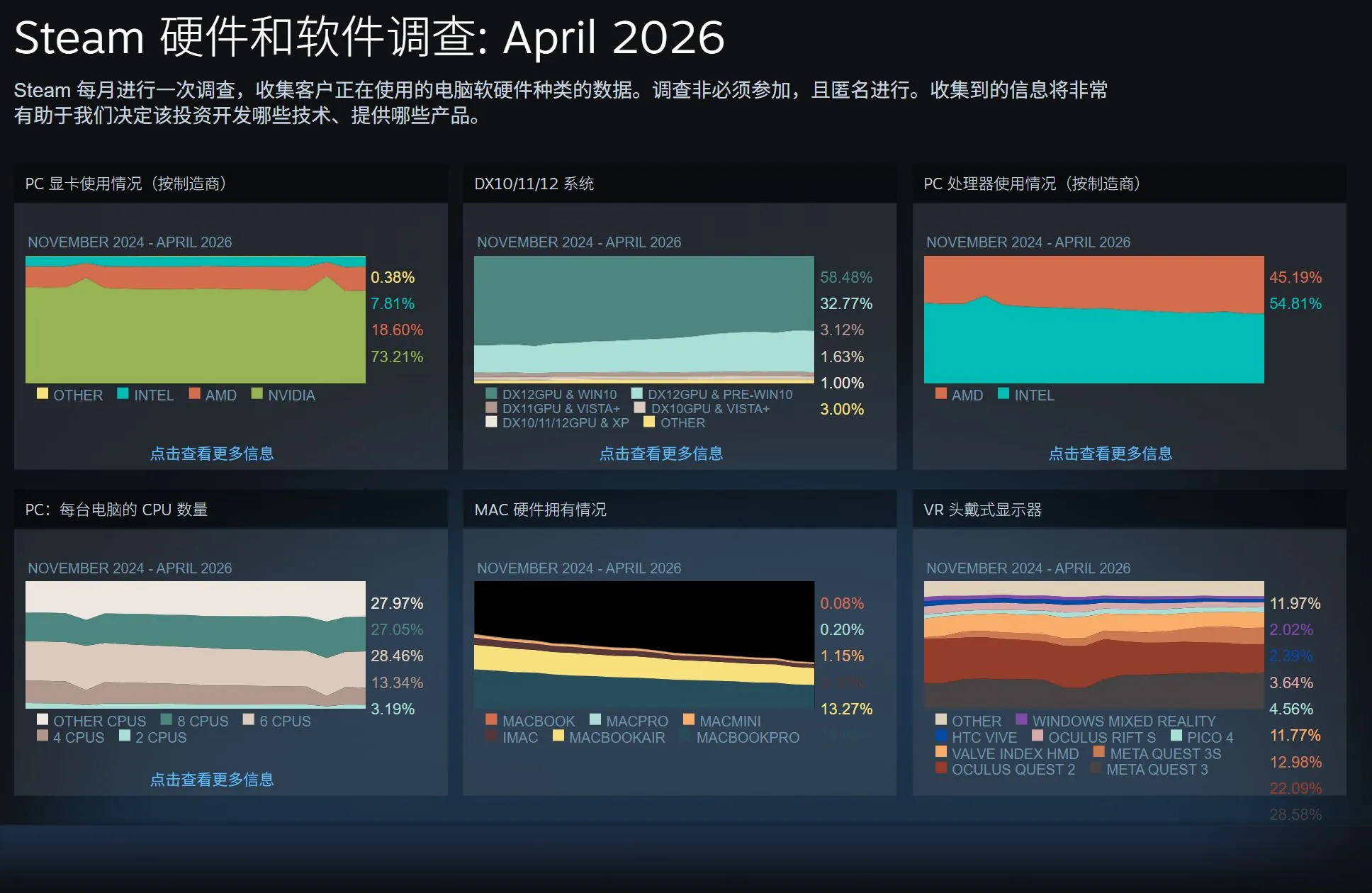The width and height of the screenshot is (1372, 893).
Task: Open more info link under DX10/11/12 系统 chart
Action: coord(661,454)
